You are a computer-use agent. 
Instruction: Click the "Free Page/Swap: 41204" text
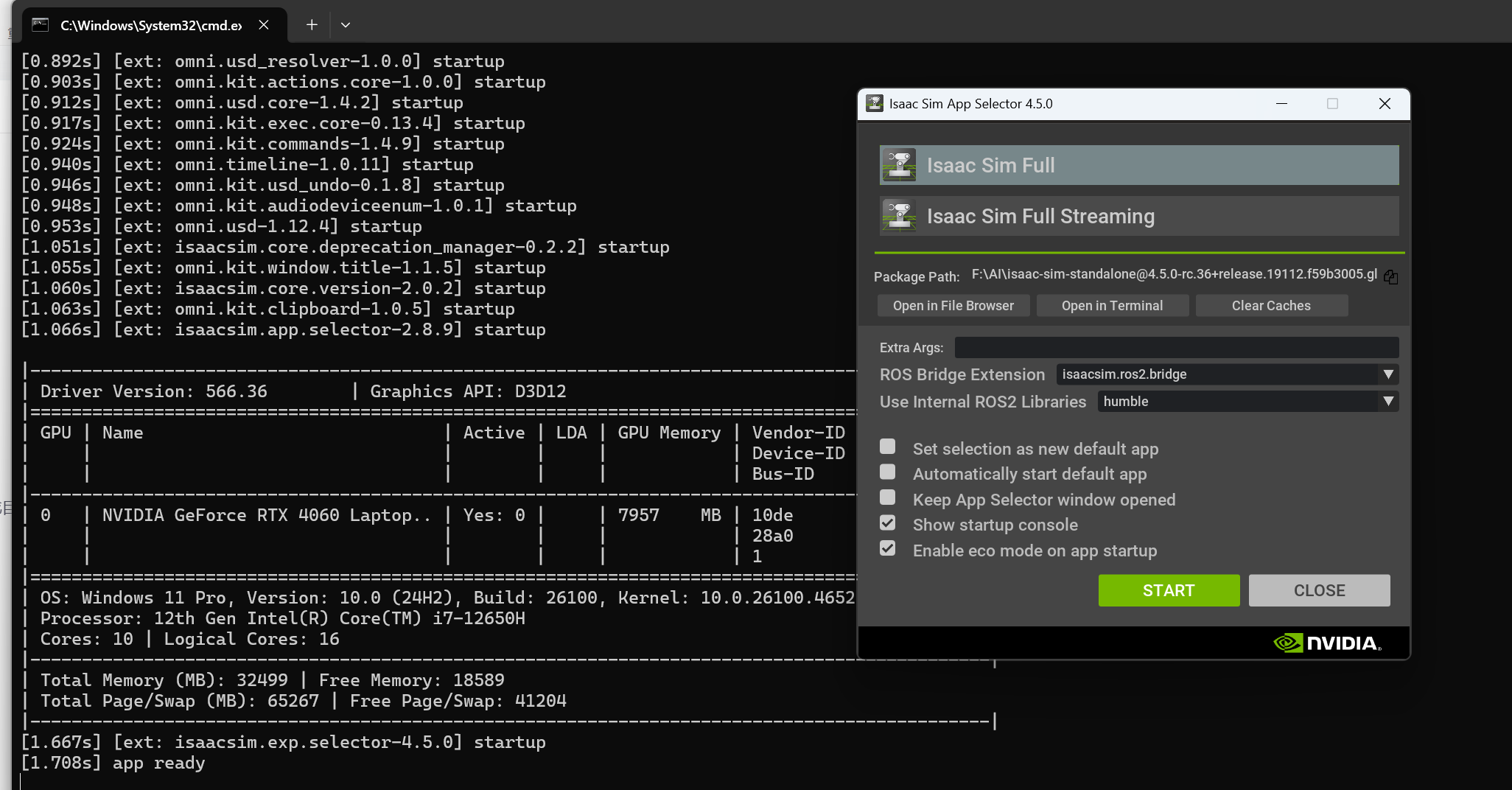(x=458, y=701)
